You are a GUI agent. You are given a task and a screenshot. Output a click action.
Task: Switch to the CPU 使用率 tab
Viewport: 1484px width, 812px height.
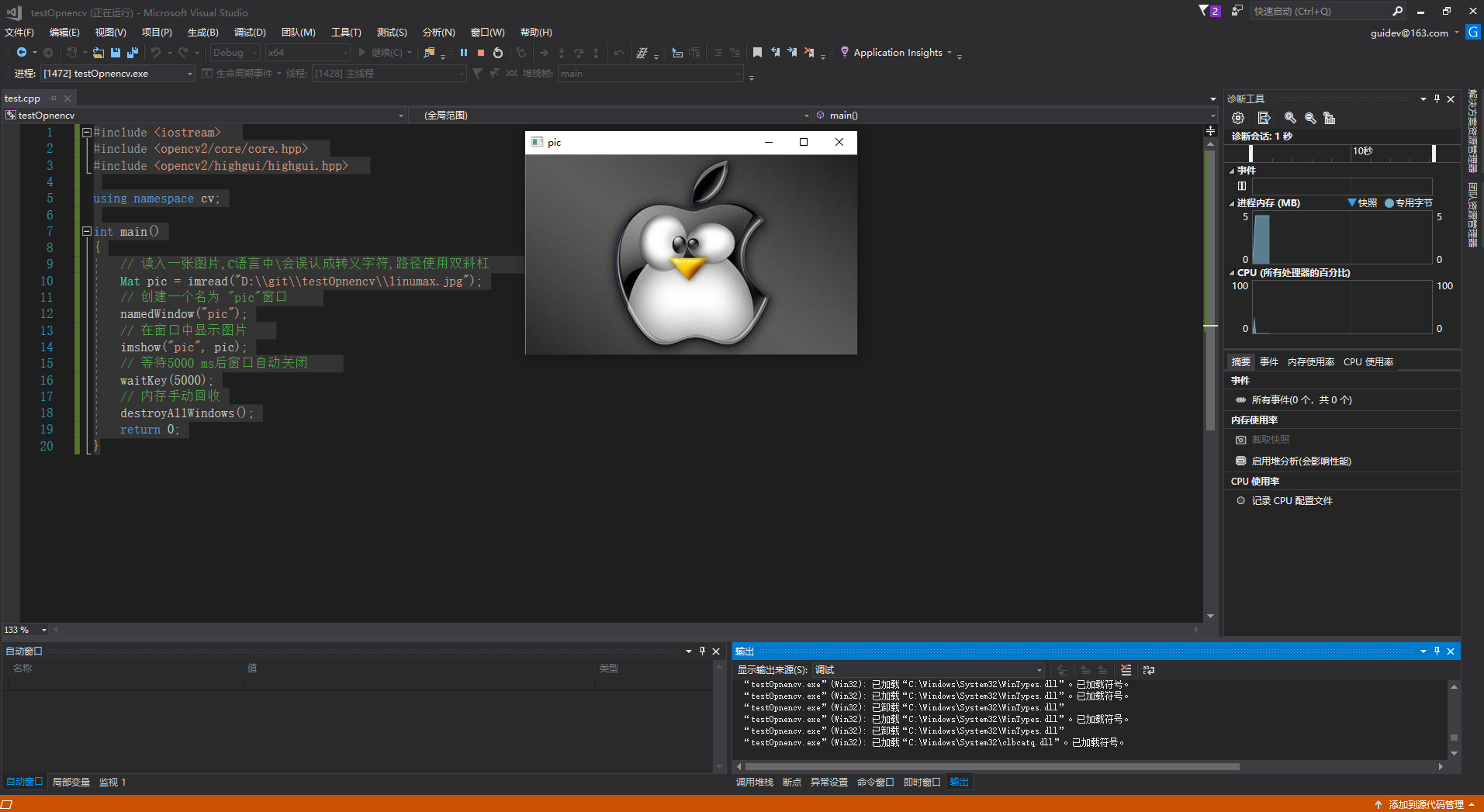tap(1368, 361)
